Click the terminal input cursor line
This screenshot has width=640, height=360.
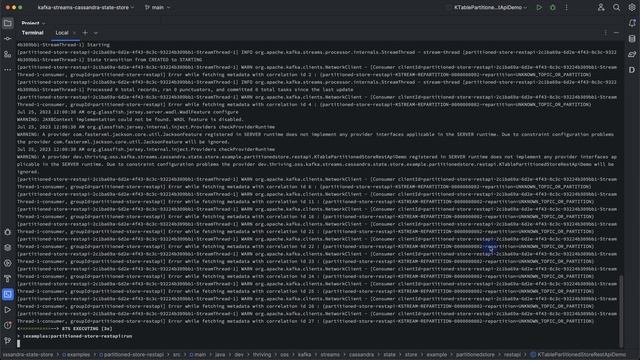pos(18,344)
